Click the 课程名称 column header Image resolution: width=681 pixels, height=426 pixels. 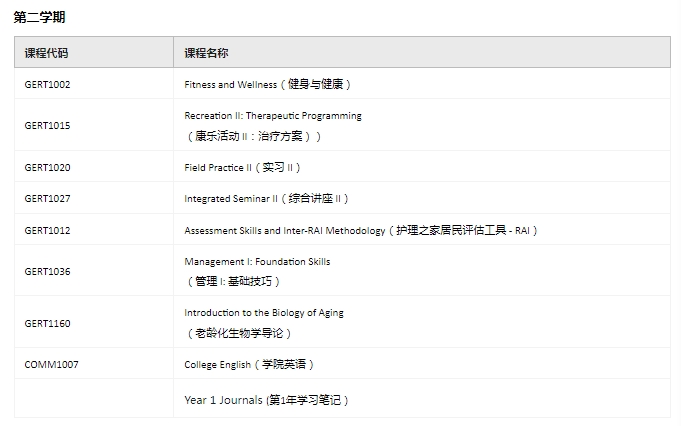(x=207, y=52)
